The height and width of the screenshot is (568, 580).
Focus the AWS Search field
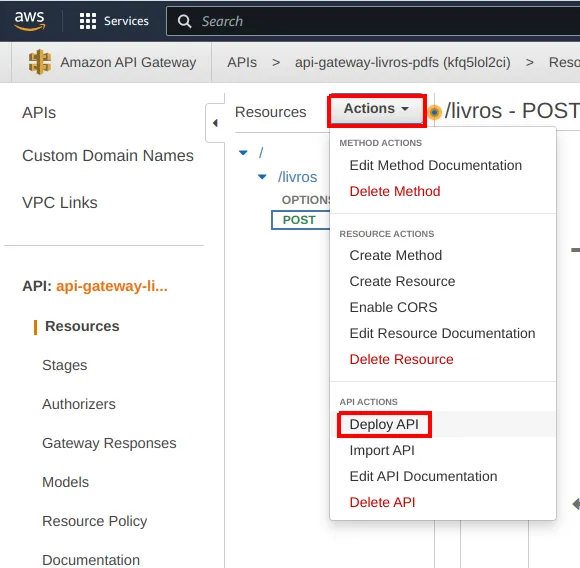coord(373,21)
